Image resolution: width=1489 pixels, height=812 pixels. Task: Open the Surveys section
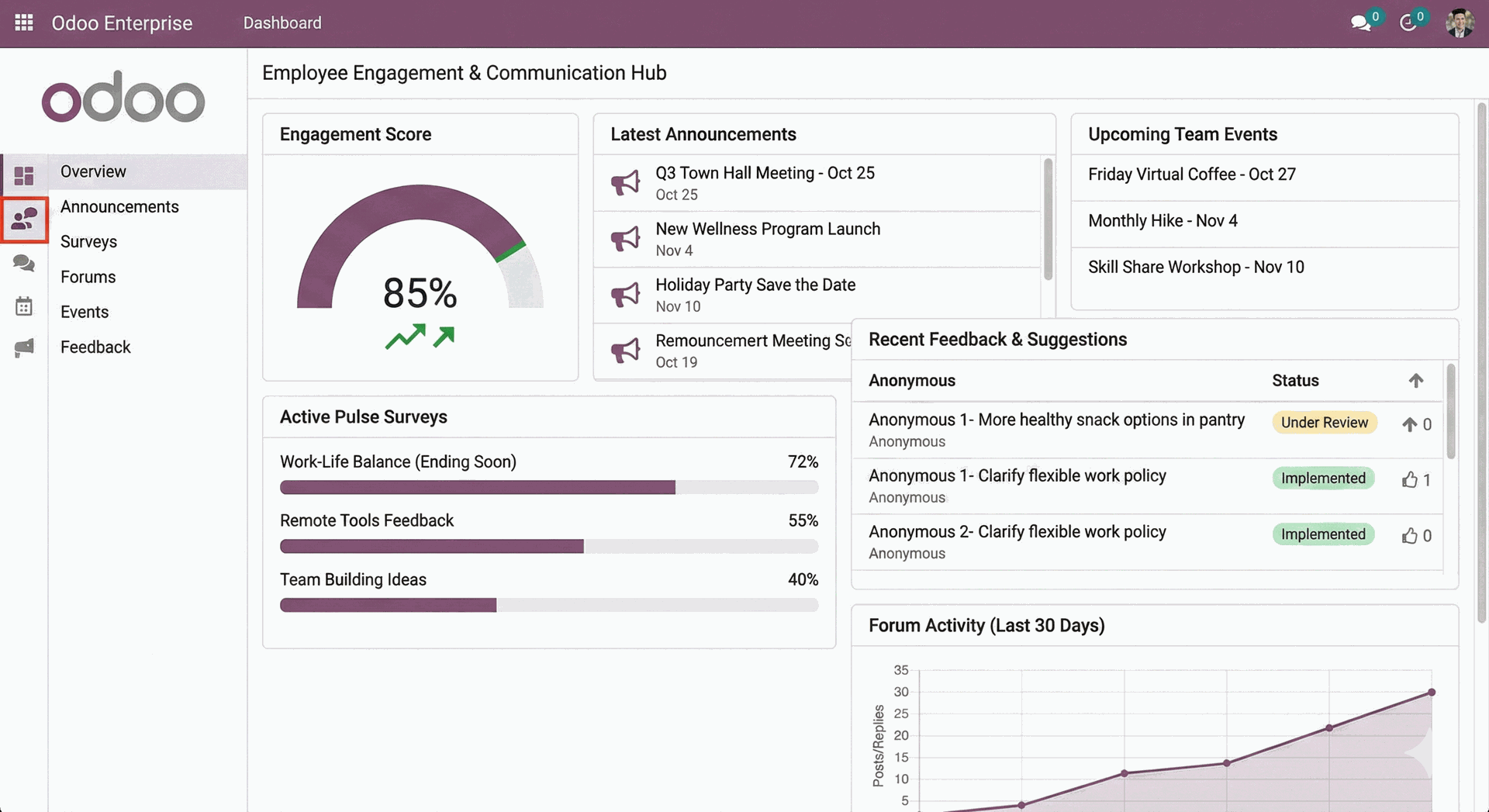[88, 241]
